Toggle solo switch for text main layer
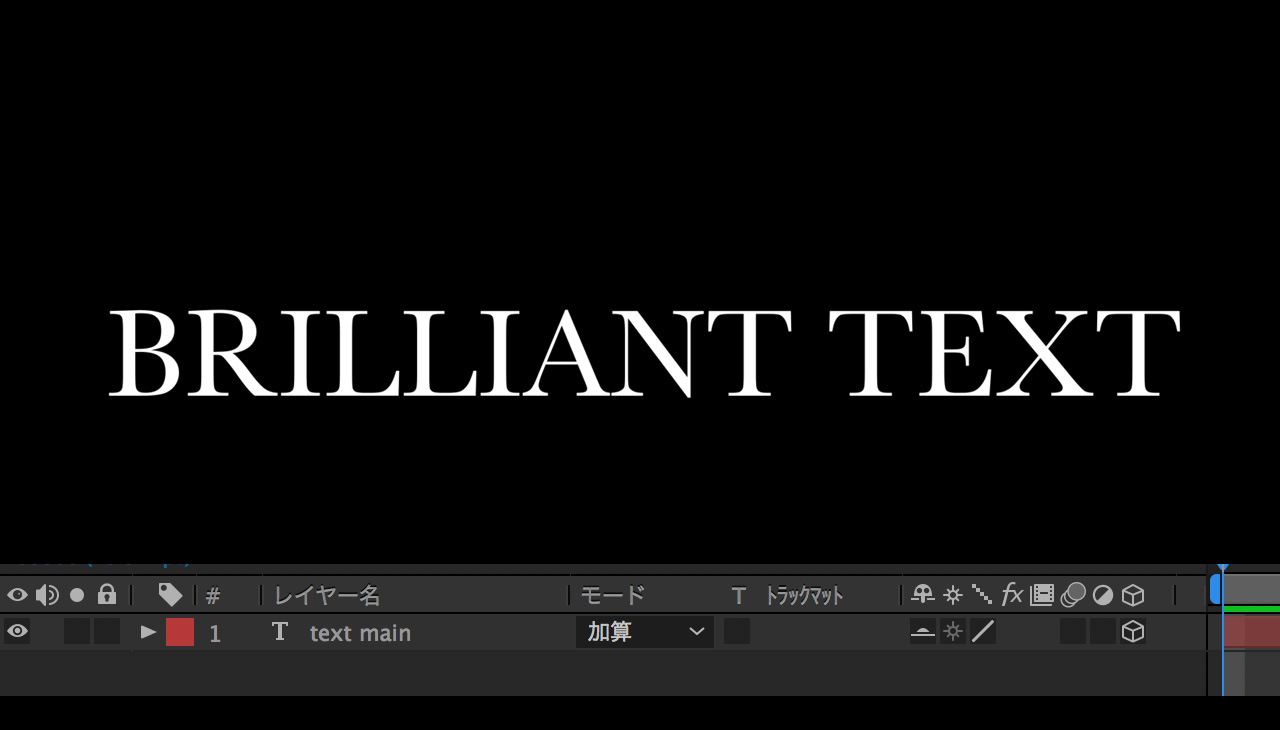 point(77,632)
